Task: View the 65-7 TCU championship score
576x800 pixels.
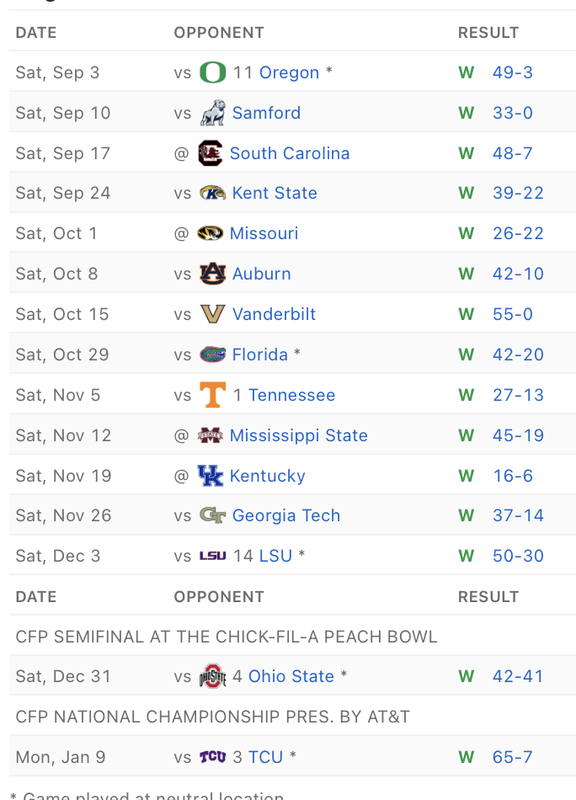Action: click(512, 757)
